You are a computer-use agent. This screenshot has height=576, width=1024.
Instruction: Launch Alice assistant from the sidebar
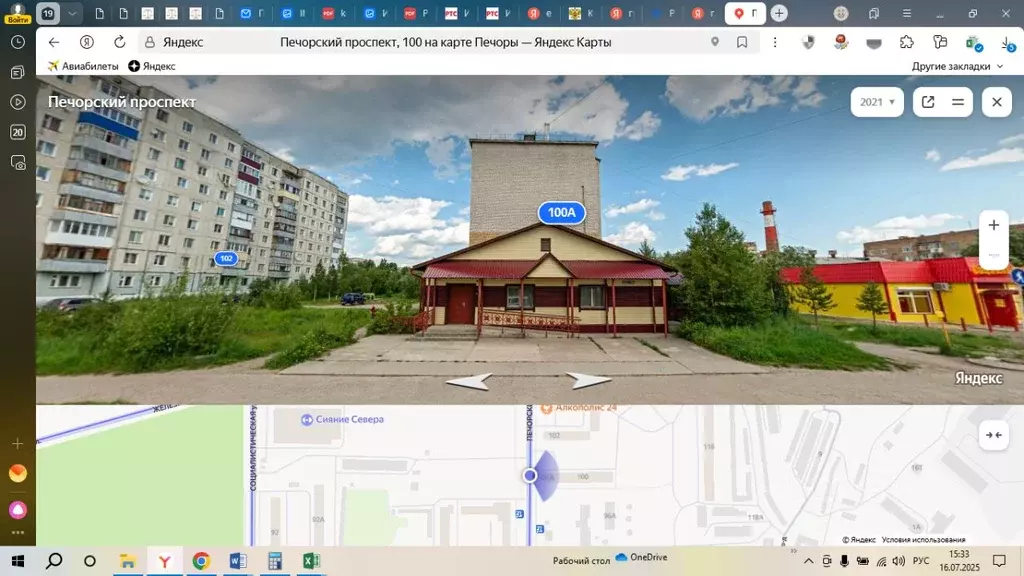(18, 509)
